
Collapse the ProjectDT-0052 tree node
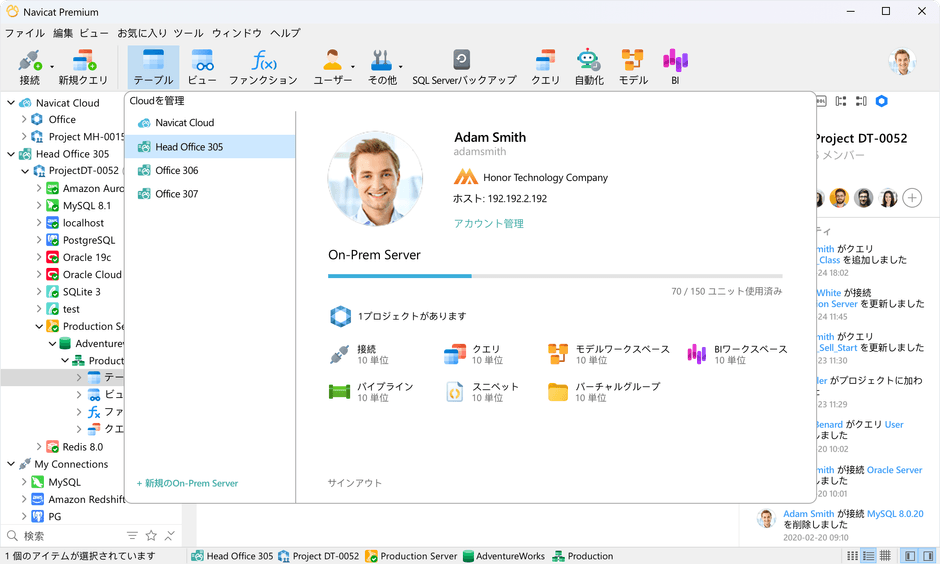click(25, 171)
